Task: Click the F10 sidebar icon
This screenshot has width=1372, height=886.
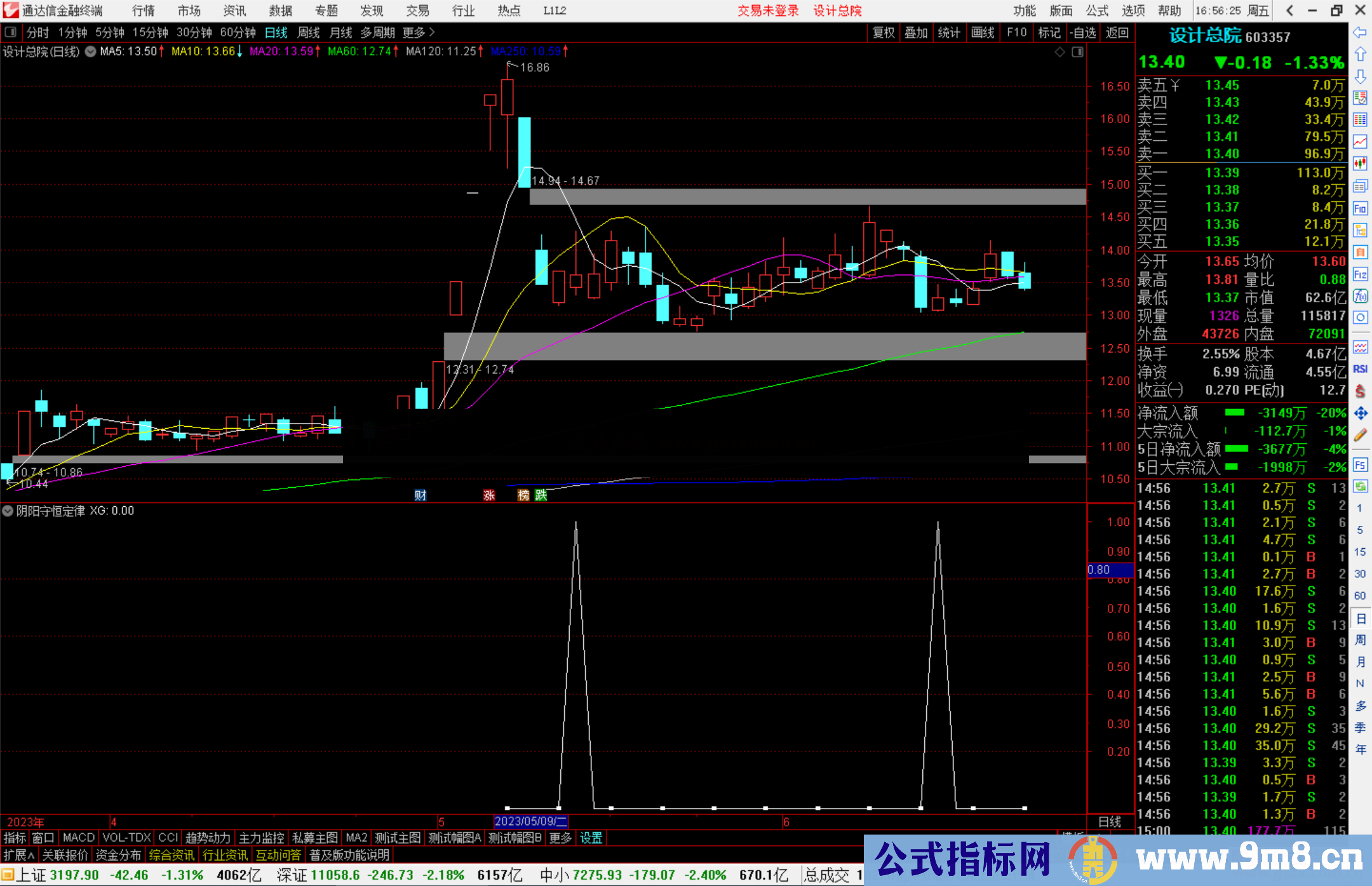Action: [x=1360, y=208]
